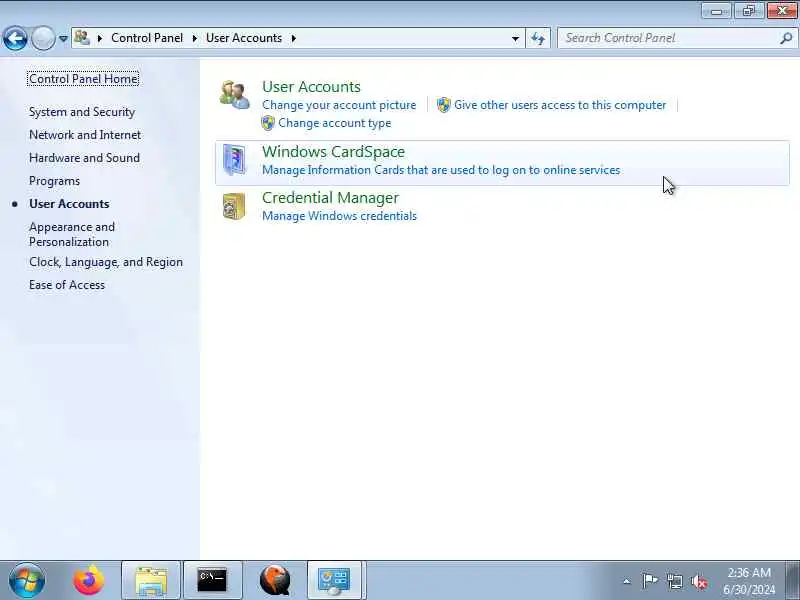The width and height of the screenshot is (800, 600).
Task: Click the shield icon beside Change account type
Action: [x=268, y=123]
